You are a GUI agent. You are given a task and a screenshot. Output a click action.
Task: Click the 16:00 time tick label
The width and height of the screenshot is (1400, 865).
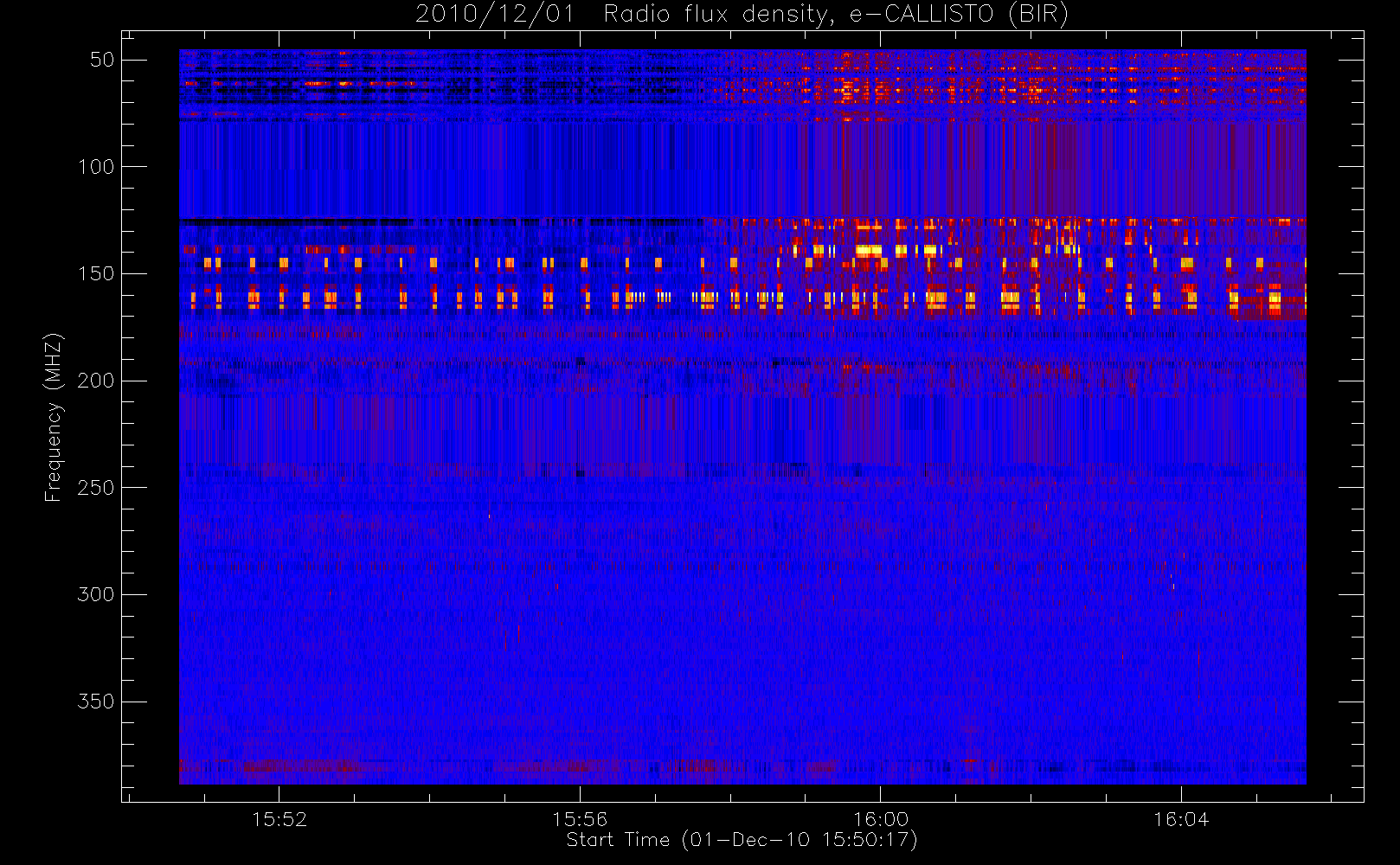(x=881, y=819)
